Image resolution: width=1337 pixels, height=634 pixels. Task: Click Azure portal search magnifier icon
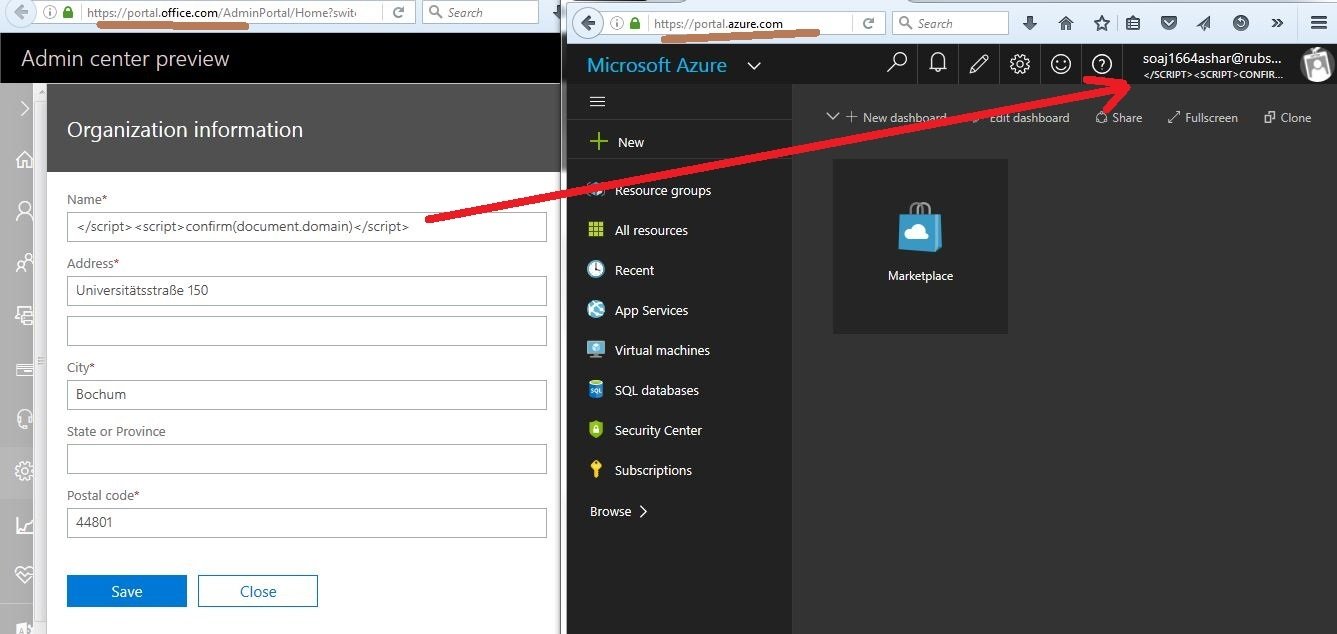click(x=897, y=63)
